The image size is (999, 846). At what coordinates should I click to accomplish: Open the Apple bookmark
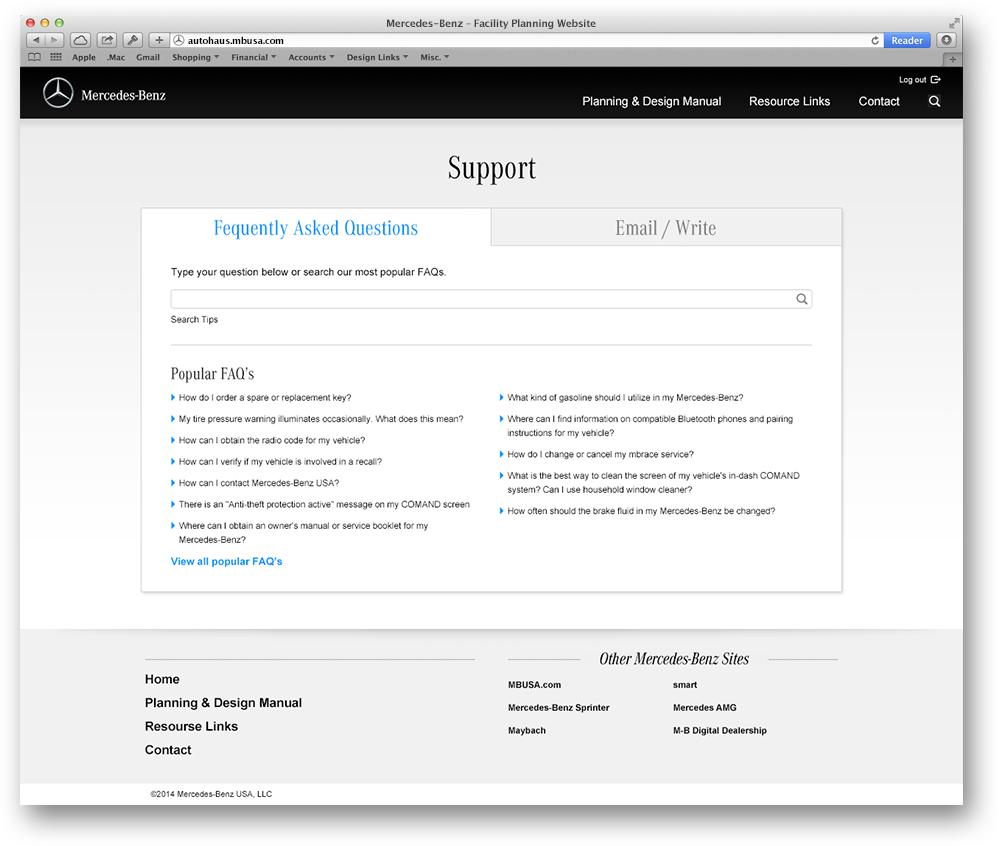83,57
